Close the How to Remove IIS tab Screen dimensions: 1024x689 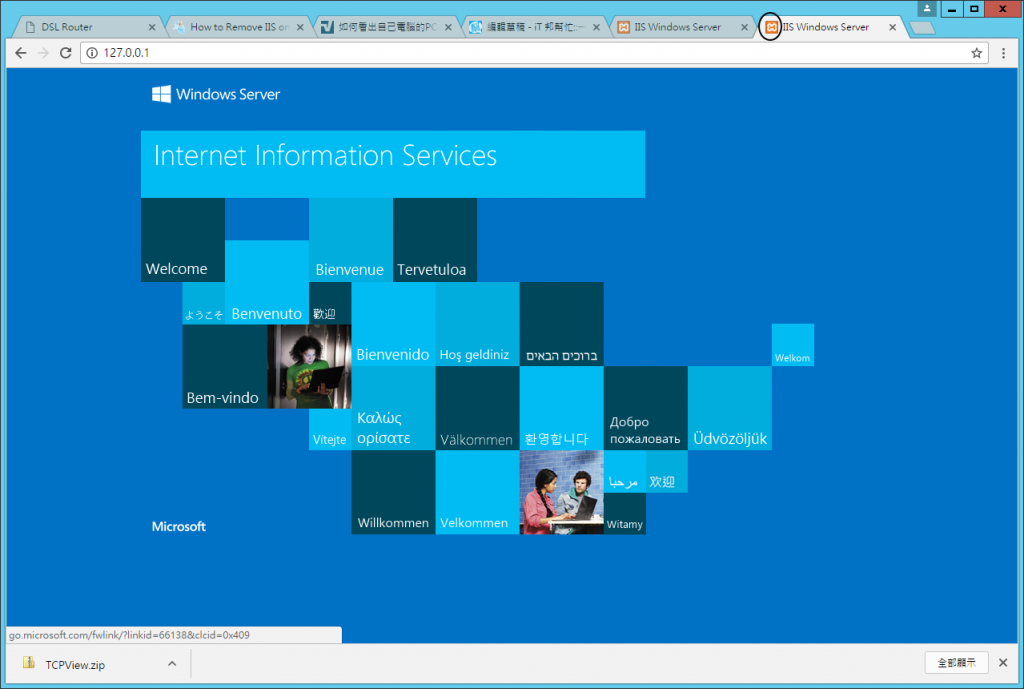click(x=300, y=27)
